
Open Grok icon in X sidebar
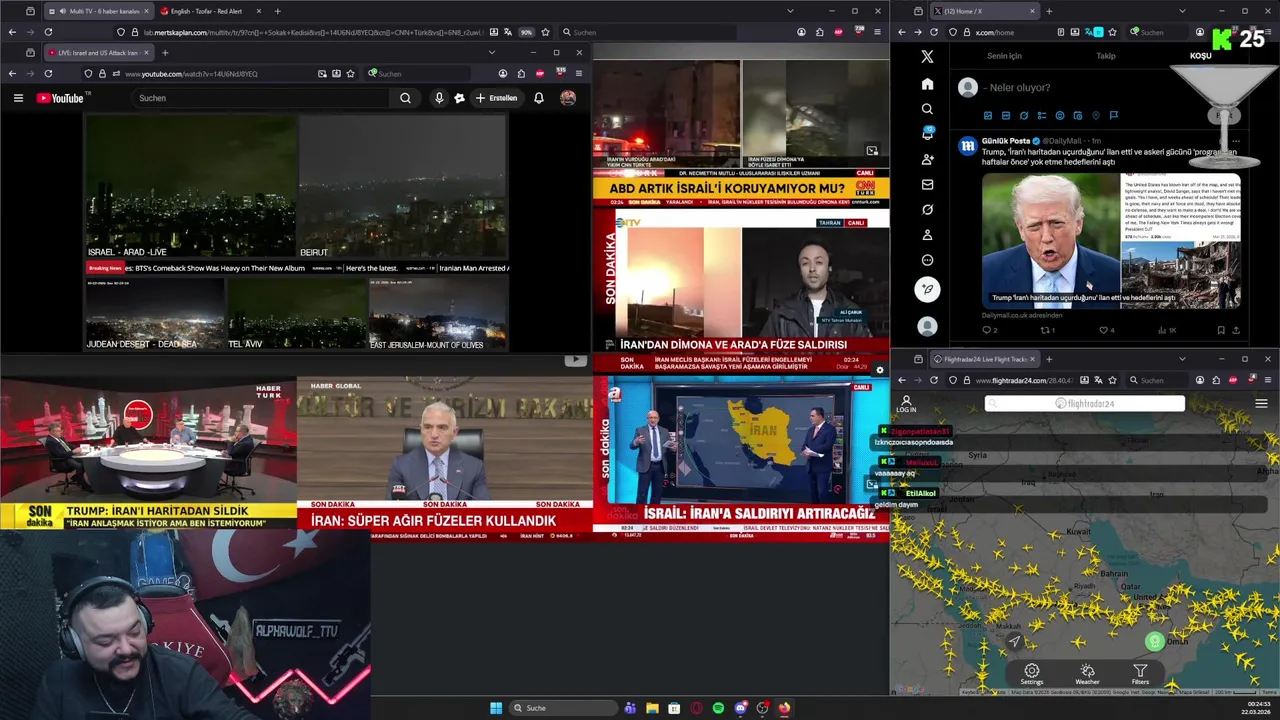[x=927, y=210]
